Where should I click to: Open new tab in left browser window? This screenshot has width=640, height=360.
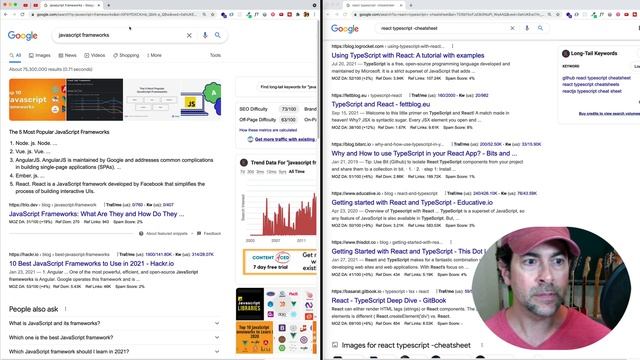[108, 5]
